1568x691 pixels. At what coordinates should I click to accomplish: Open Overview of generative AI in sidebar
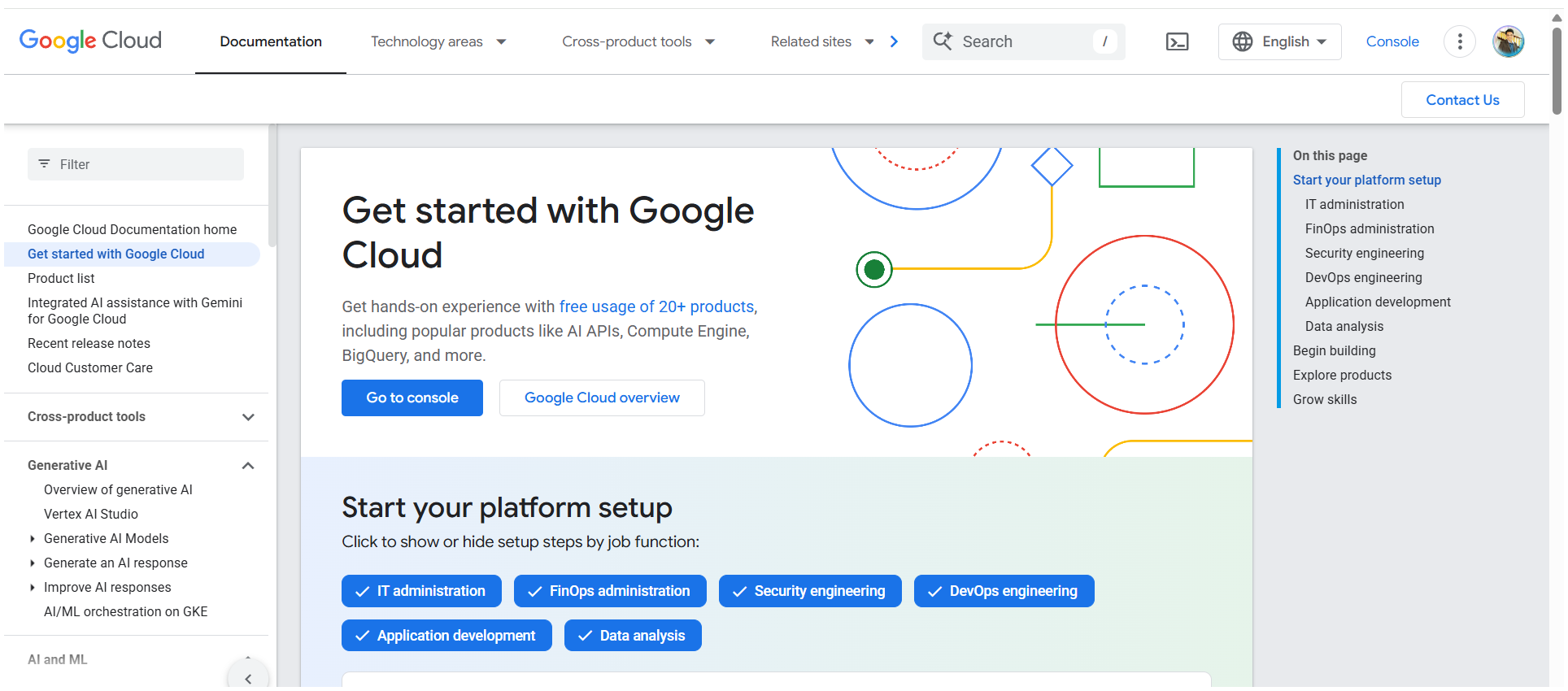tap(118, 490)
